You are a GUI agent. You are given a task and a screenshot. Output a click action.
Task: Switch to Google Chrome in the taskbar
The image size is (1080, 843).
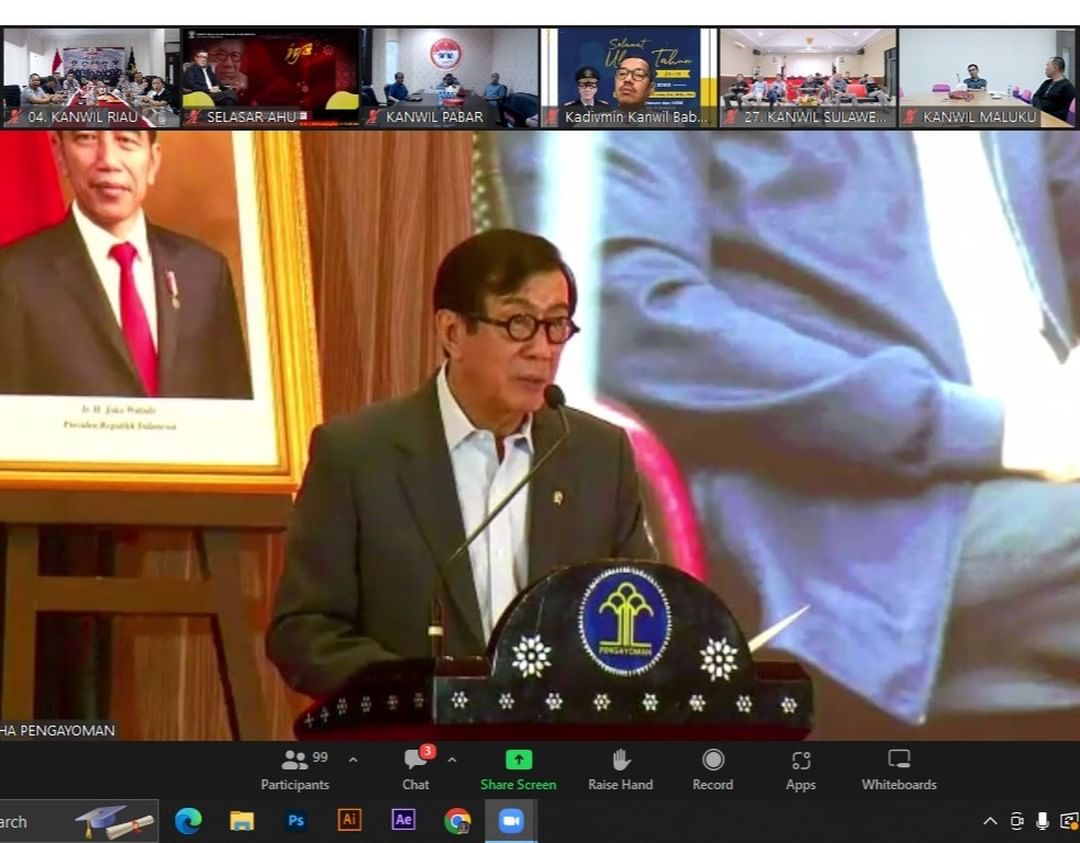[x=457, y=820]
